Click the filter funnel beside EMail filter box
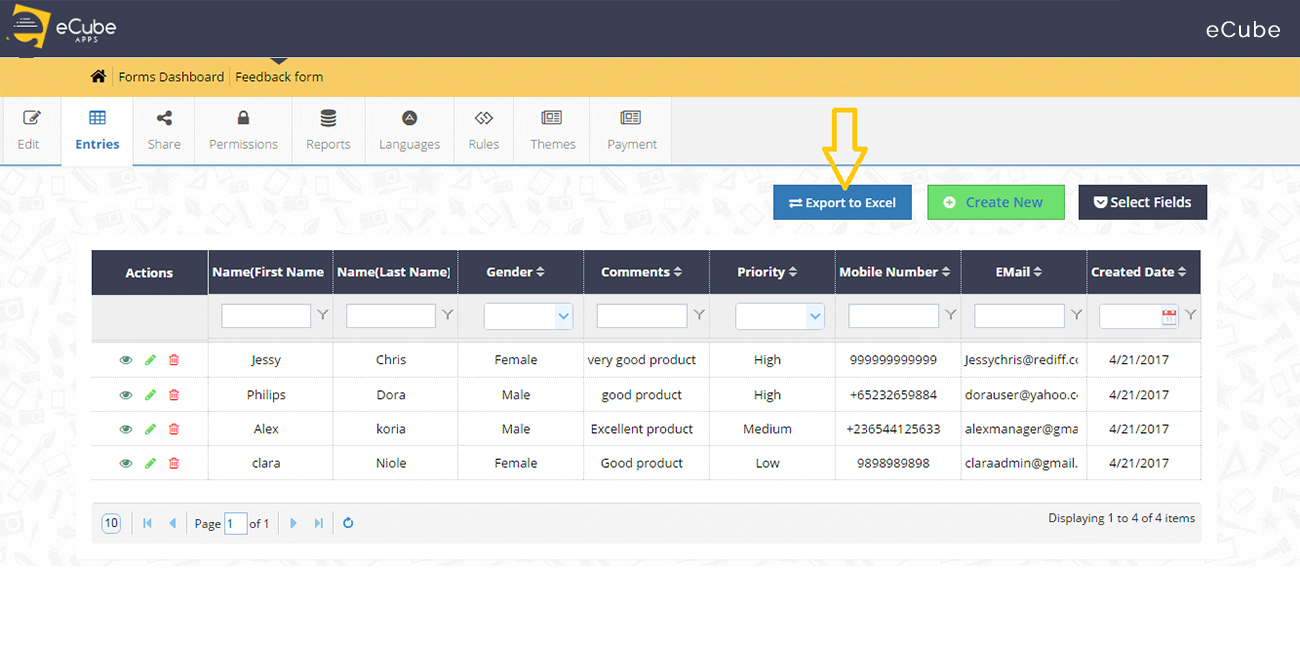 [x=1074, y=315]
